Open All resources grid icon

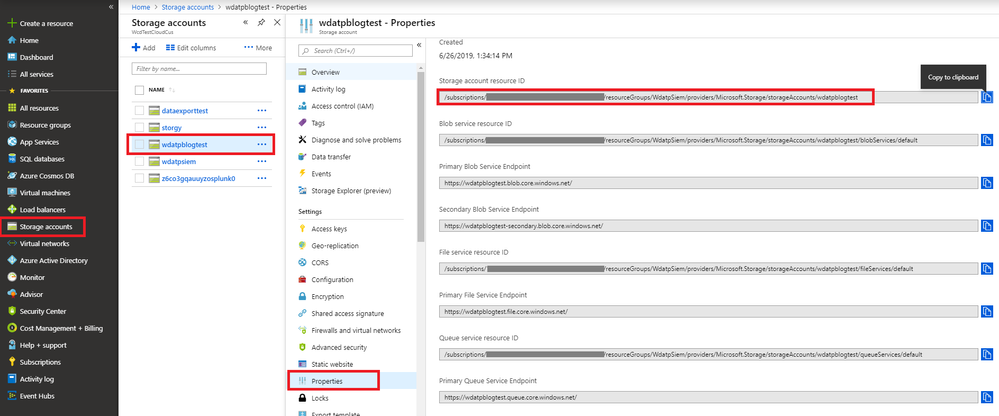(x=11, y=108)
